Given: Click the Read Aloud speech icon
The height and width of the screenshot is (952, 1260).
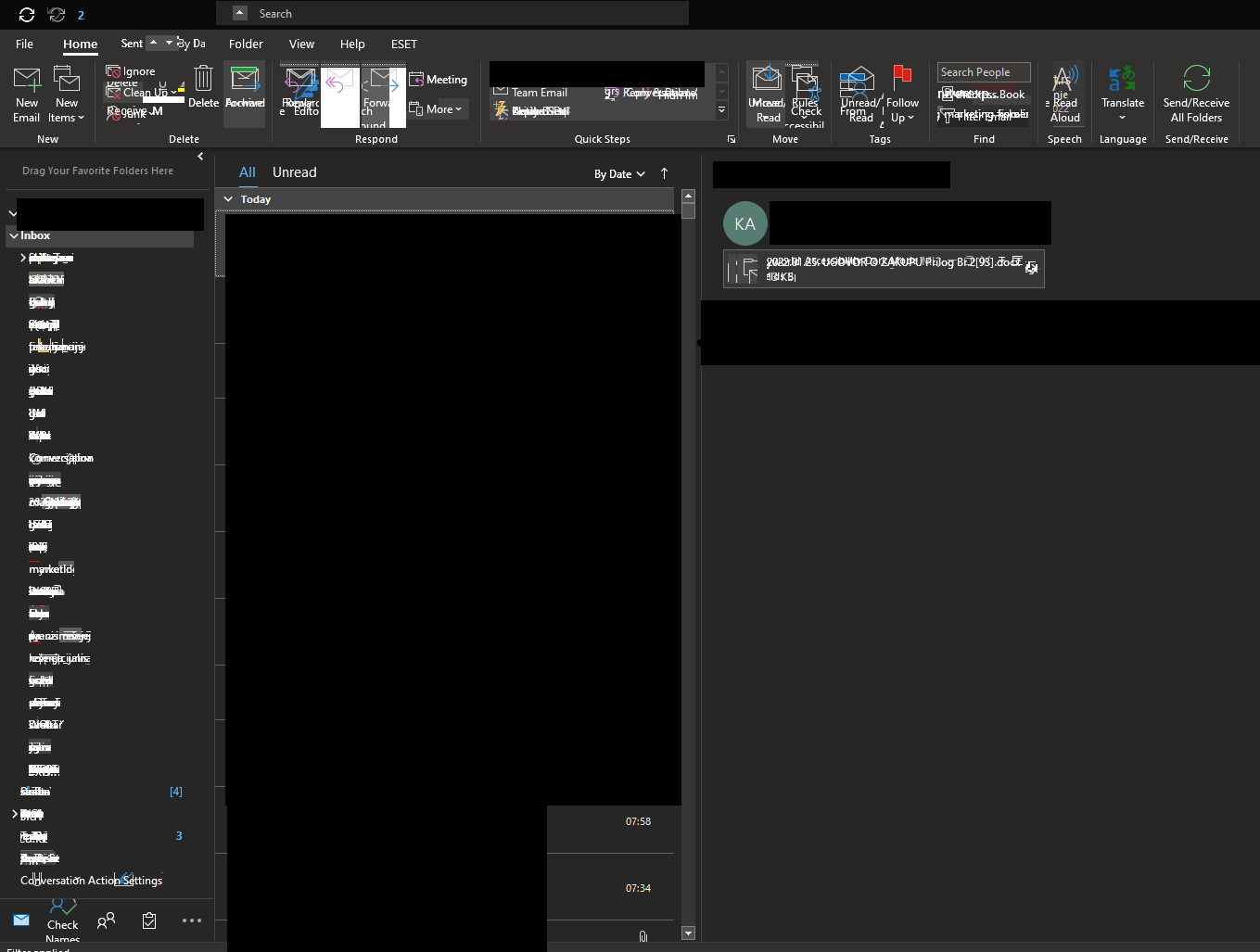Looking at the screenshot, I should click(x=1064, y=94).
